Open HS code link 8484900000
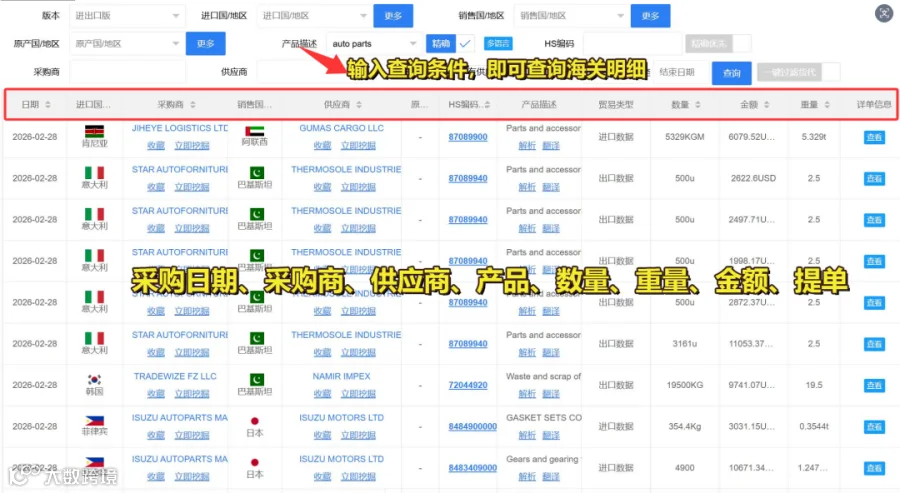The image size is (900, 493). (472, 426)
